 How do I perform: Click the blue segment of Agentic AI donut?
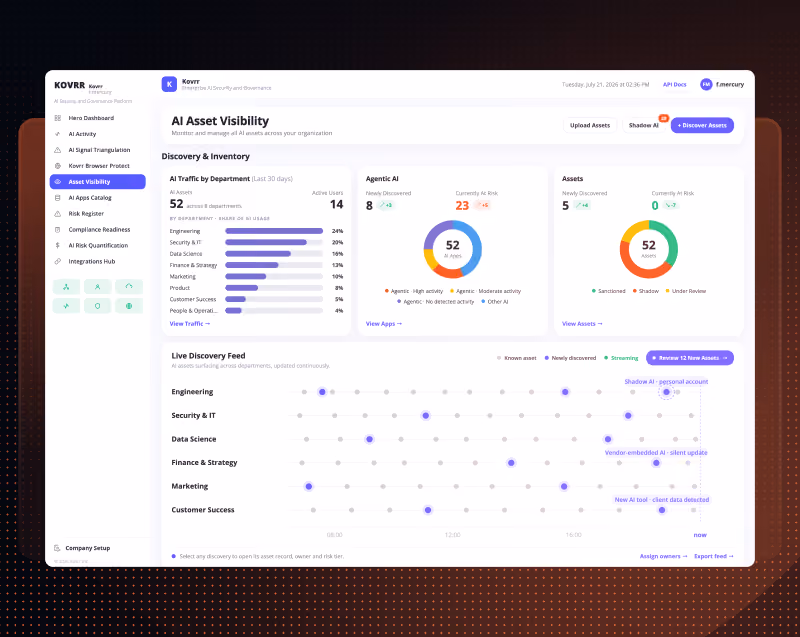click(x=476, y=246)
